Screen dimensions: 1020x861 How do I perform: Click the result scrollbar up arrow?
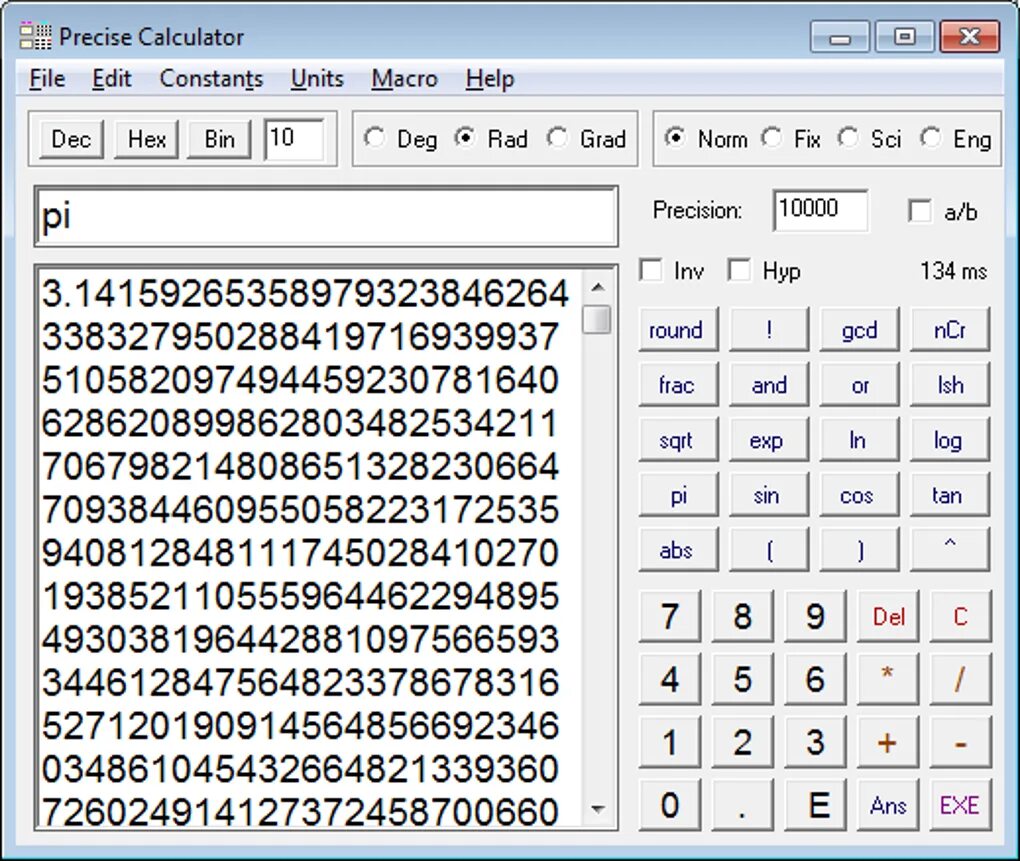click(597, 287)
